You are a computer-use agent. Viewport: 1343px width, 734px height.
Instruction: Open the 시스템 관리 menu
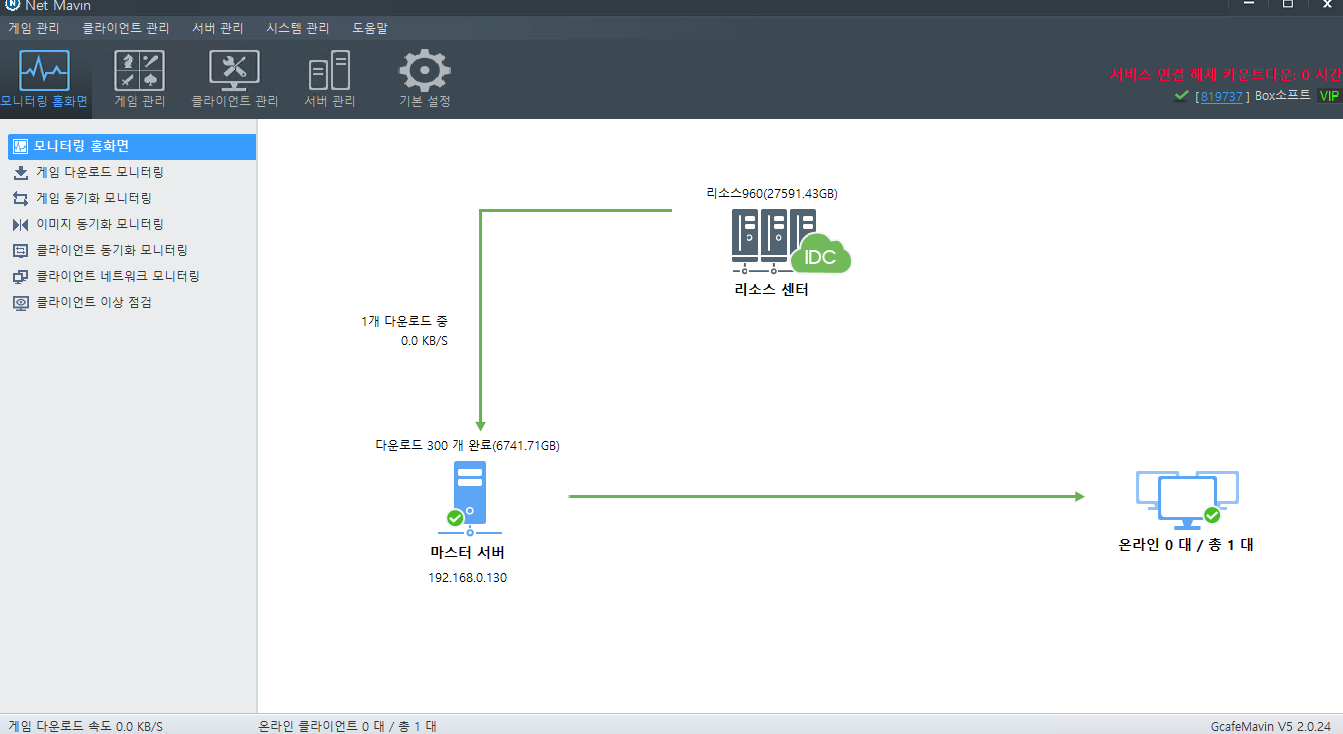coord(298,28)
